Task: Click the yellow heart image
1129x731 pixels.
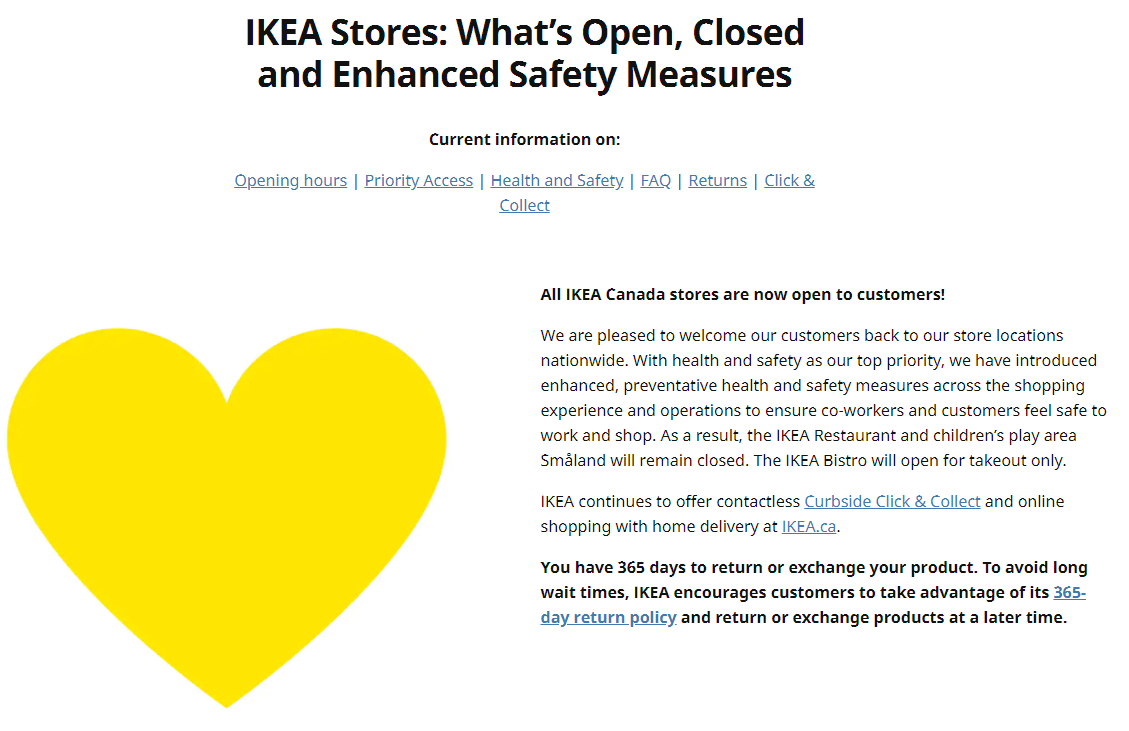Action: (226, 516)
